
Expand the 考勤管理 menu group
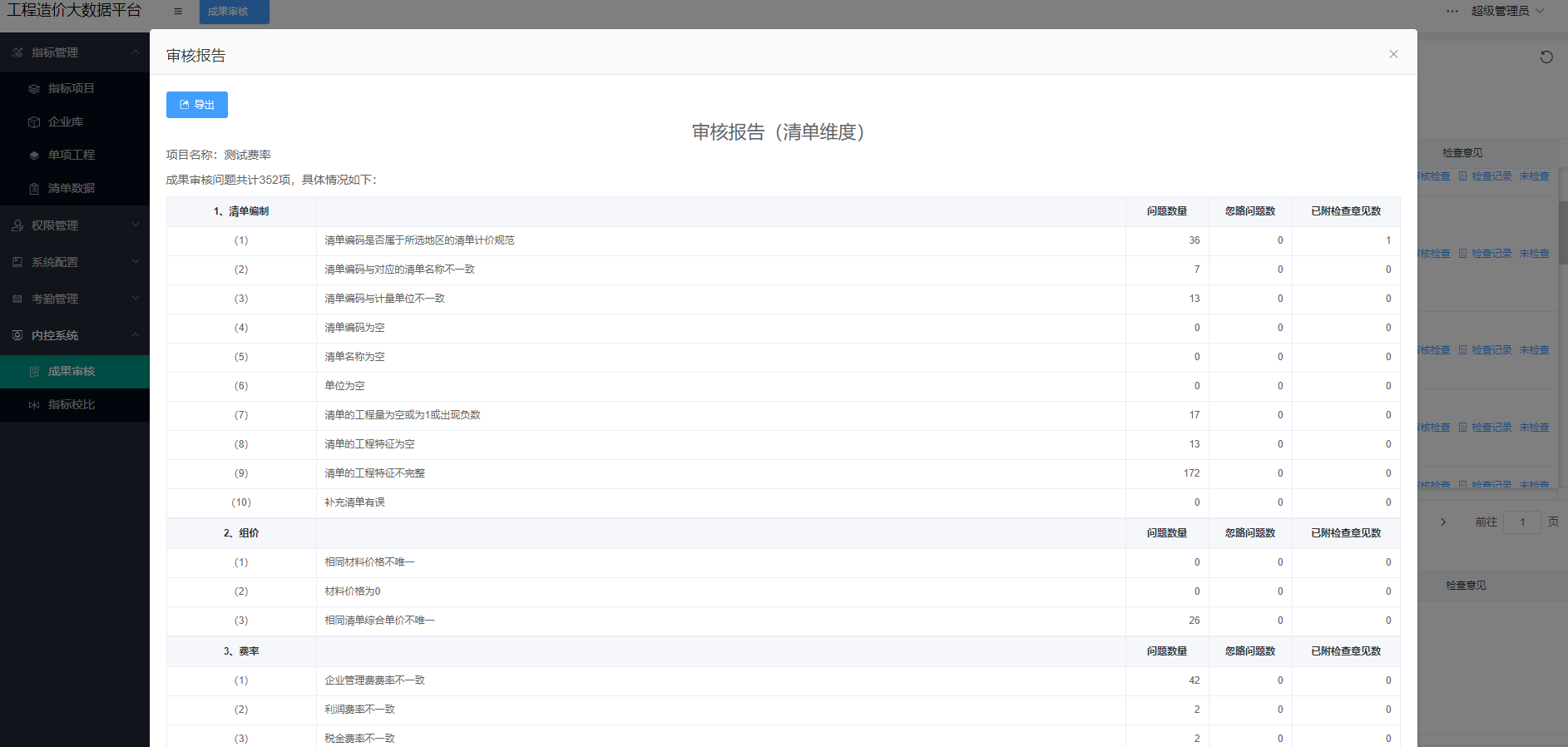(75, 299)
